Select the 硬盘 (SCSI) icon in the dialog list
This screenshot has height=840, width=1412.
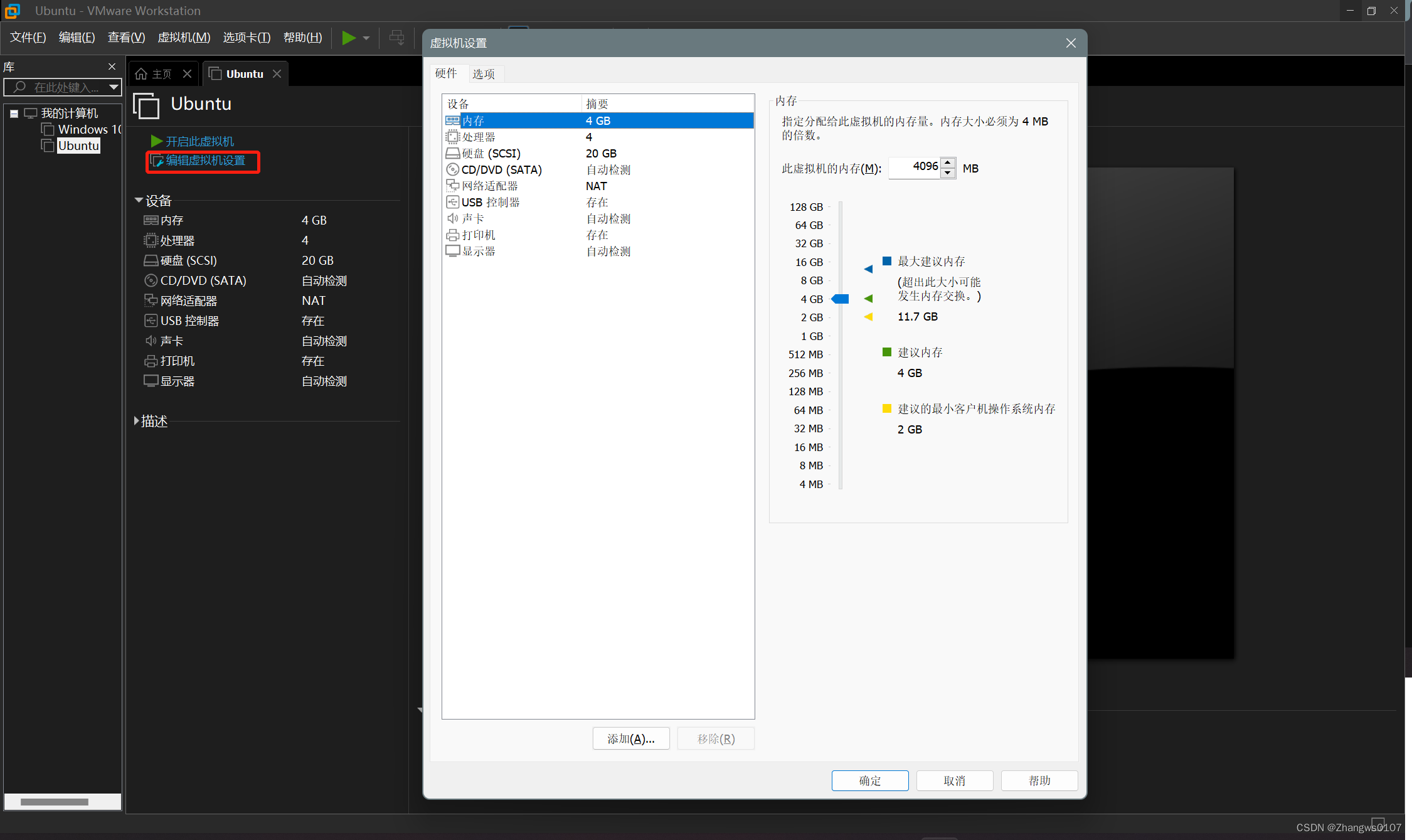coord(452,153)
